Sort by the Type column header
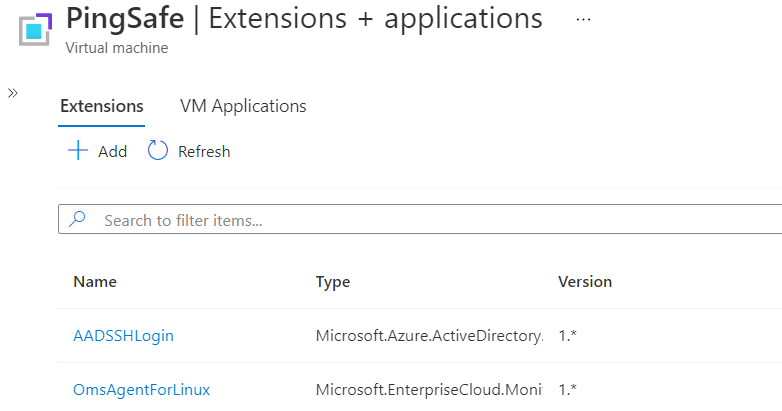 pyautogui.click(x=333, y=282)
